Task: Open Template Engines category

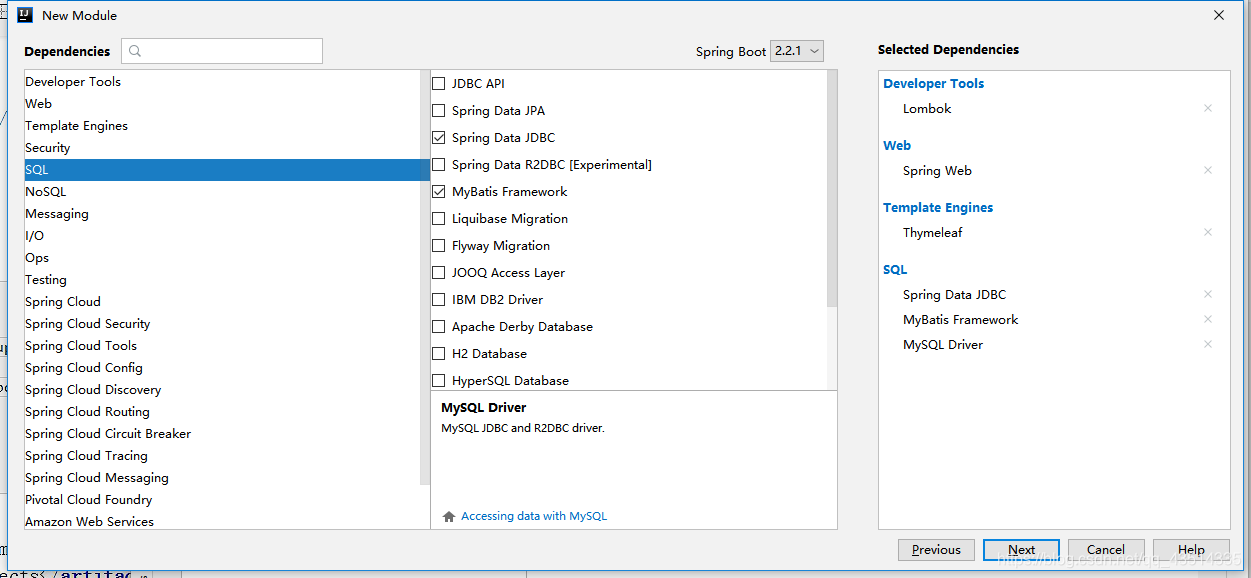Action: point(222,125)
